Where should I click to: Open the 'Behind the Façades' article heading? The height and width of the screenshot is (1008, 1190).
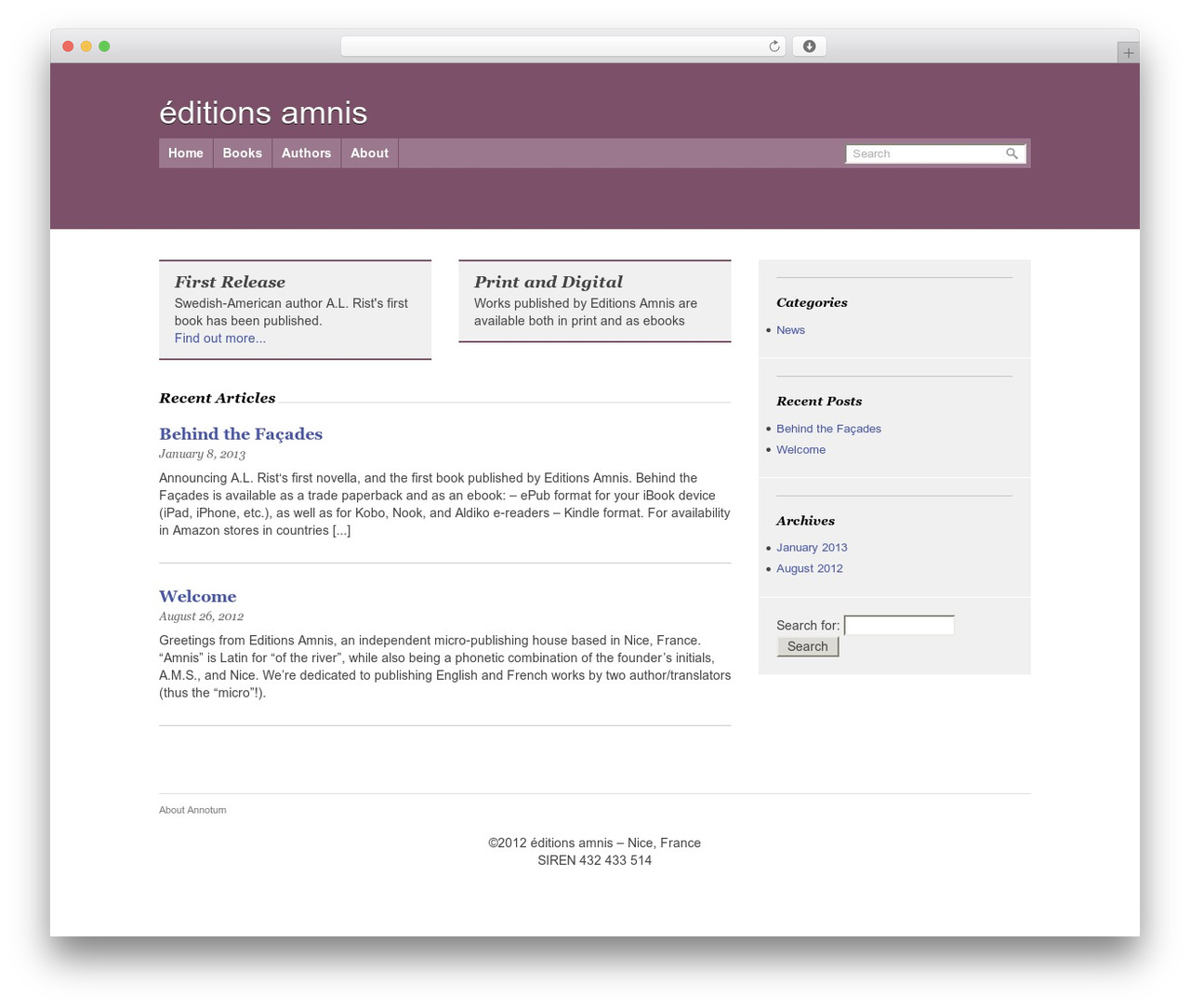(241, 434)
